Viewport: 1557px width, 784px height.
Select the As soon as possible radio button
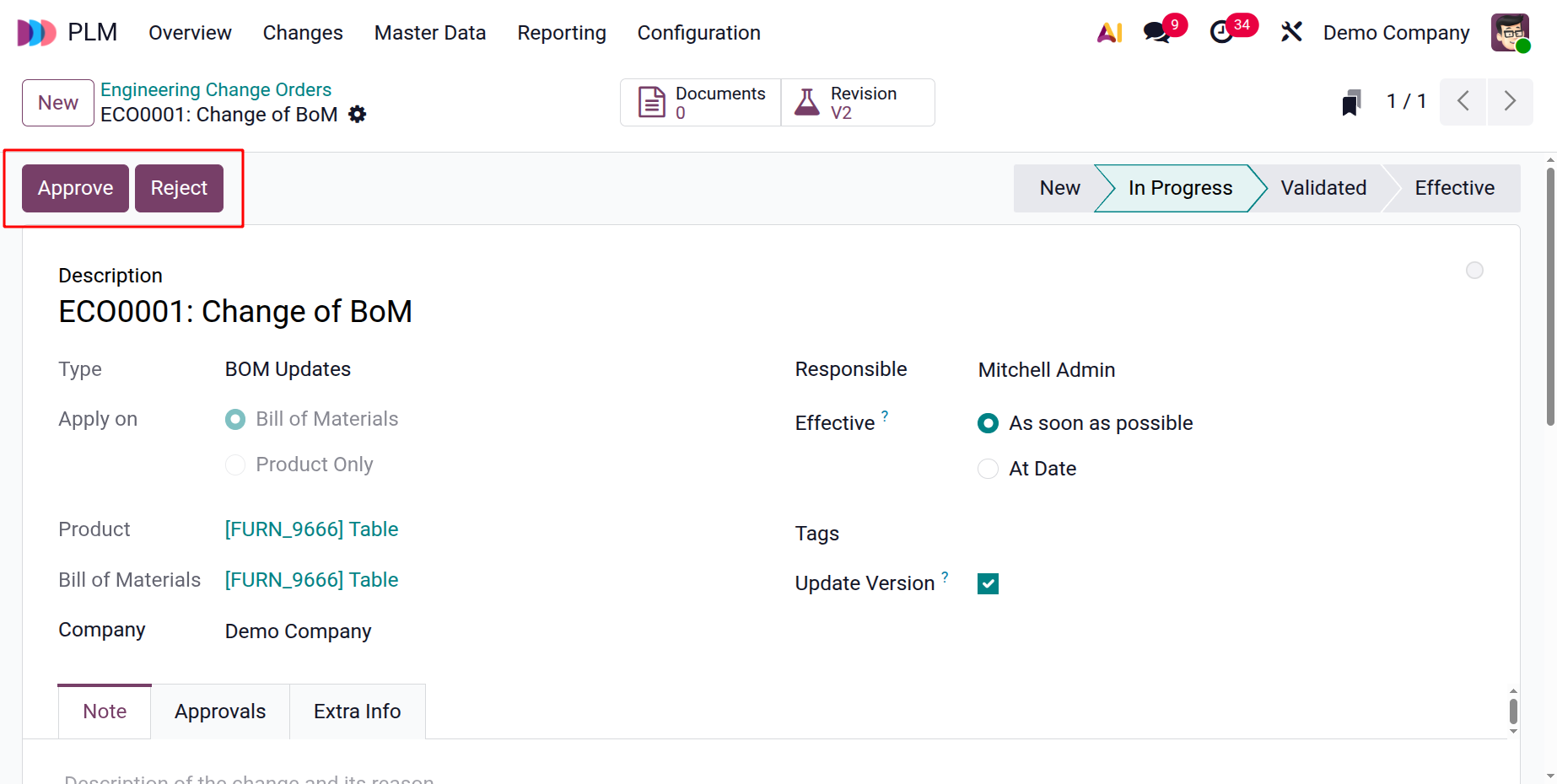coord(987,422)
